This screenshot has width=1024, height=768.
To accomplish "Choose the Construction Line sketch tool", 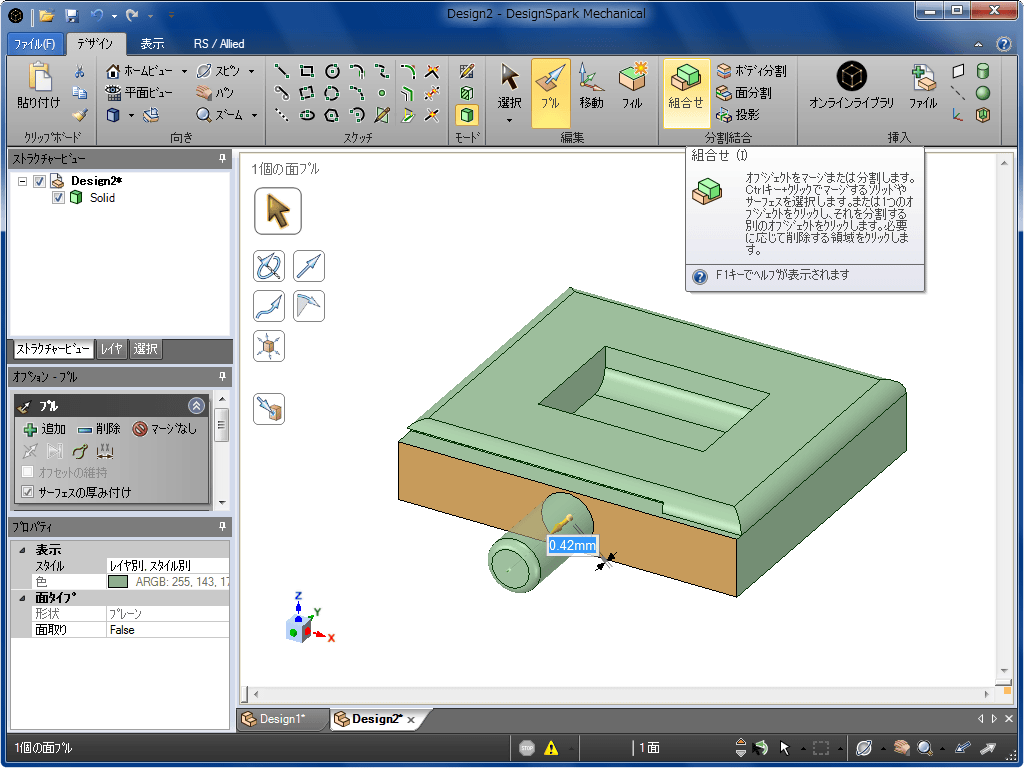I will [x=281, y=115].
